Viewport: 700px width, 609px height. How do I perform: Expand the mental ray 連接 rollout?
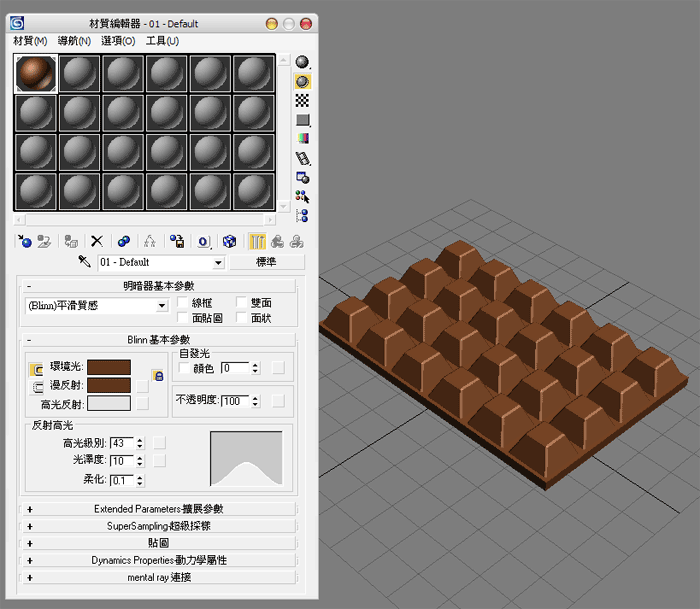(x=159, y=577)
